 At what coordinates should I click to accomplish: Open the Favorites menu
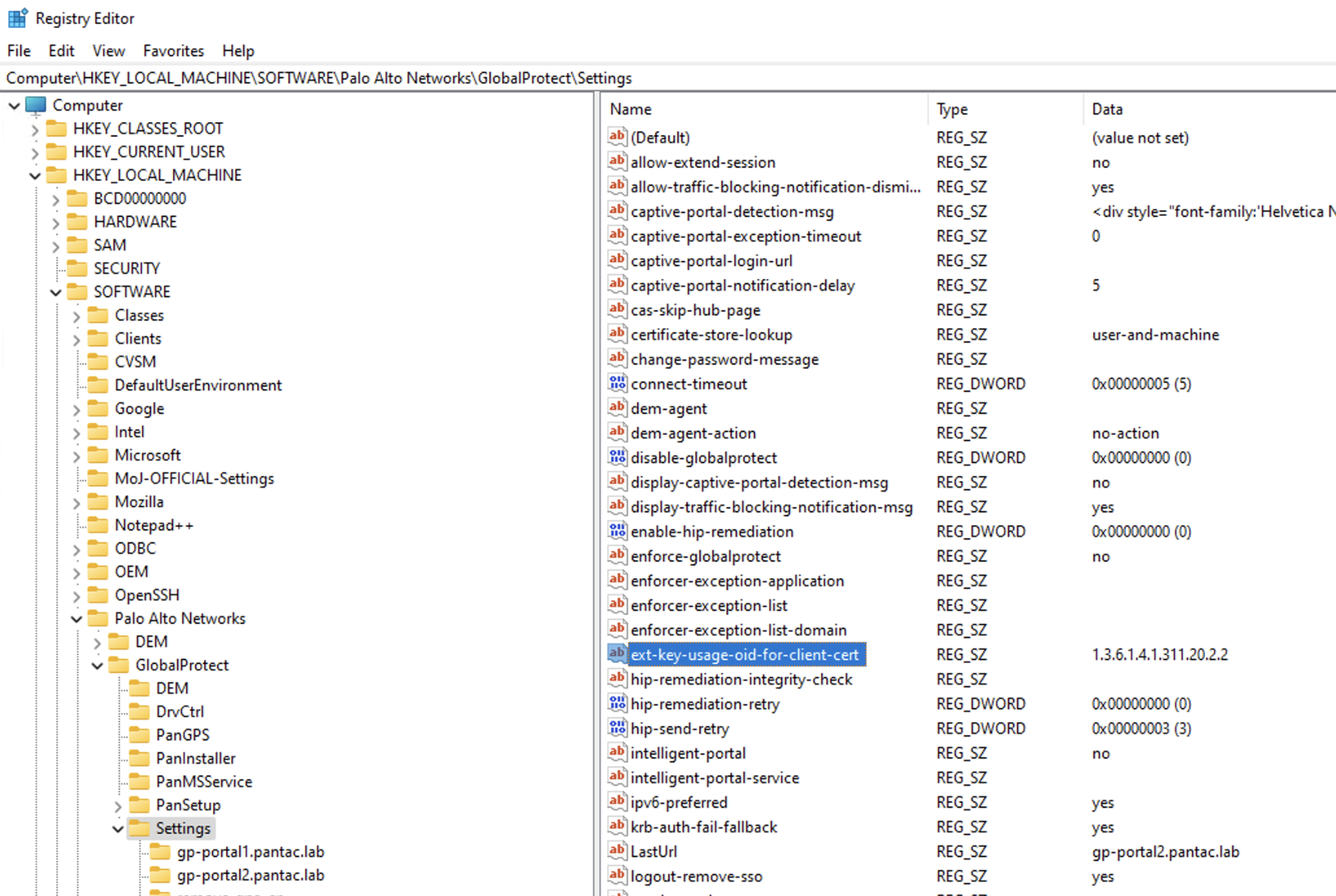tap(173, 50)
